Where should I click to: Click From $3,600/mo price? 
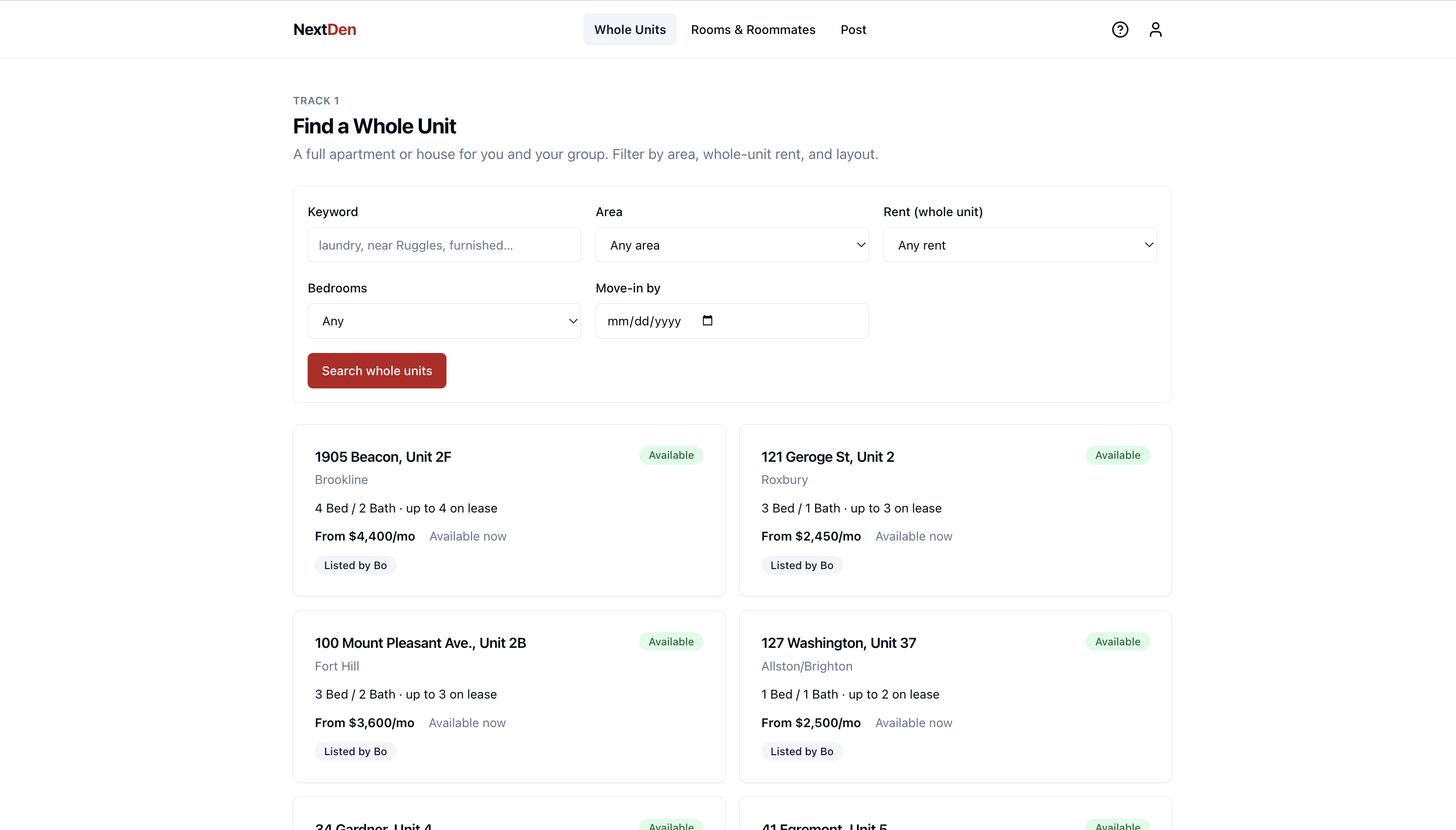[x=364, y=723]
